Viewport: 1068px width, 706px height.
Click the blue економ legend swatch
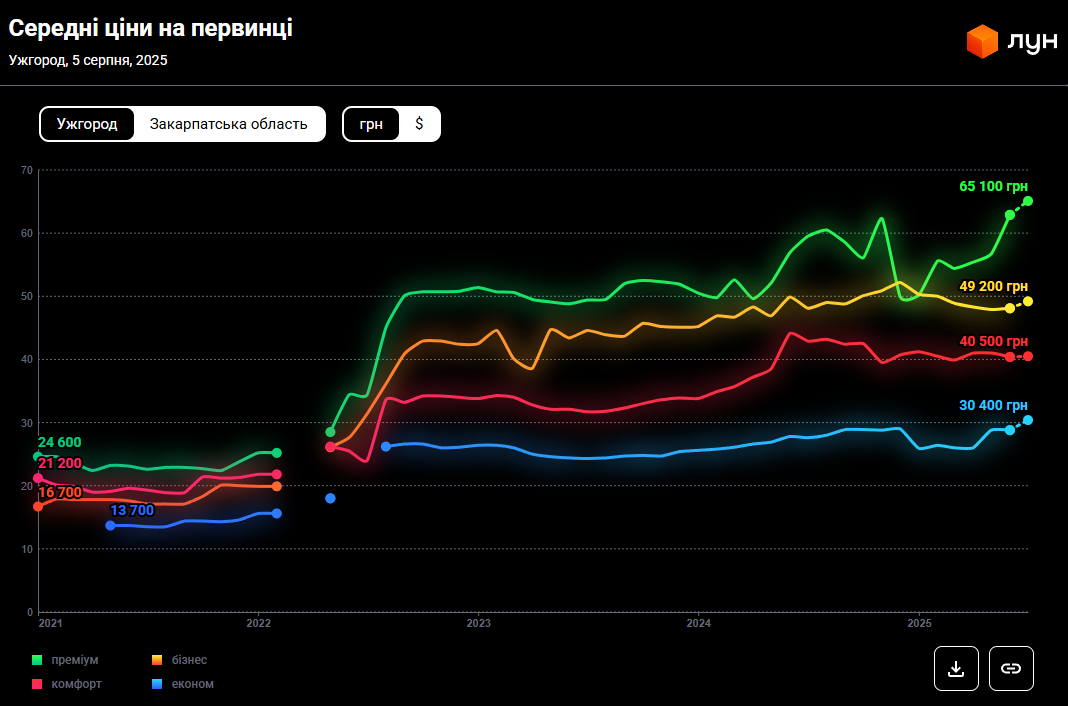click(157, 684)
